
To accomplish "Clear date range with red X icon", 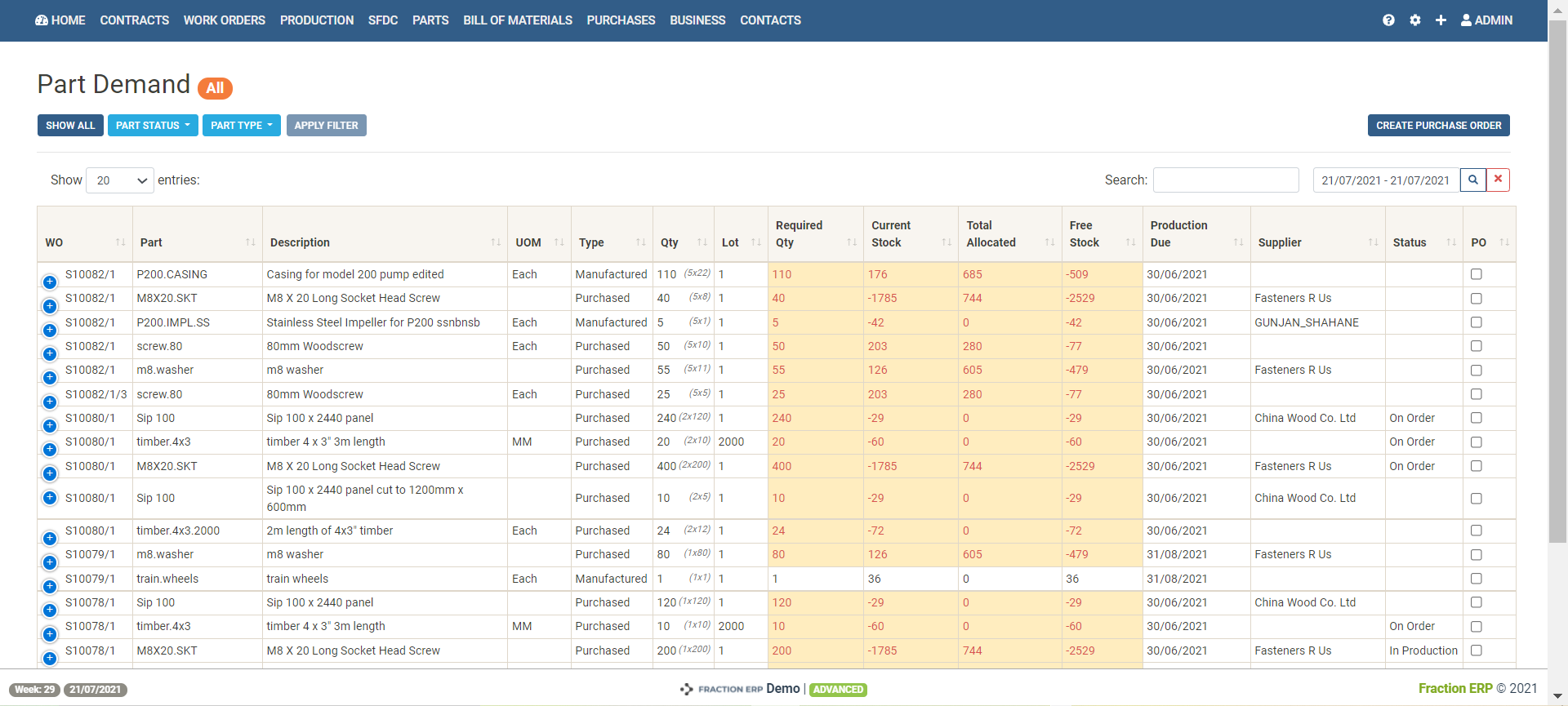I will pos(1498,180).
